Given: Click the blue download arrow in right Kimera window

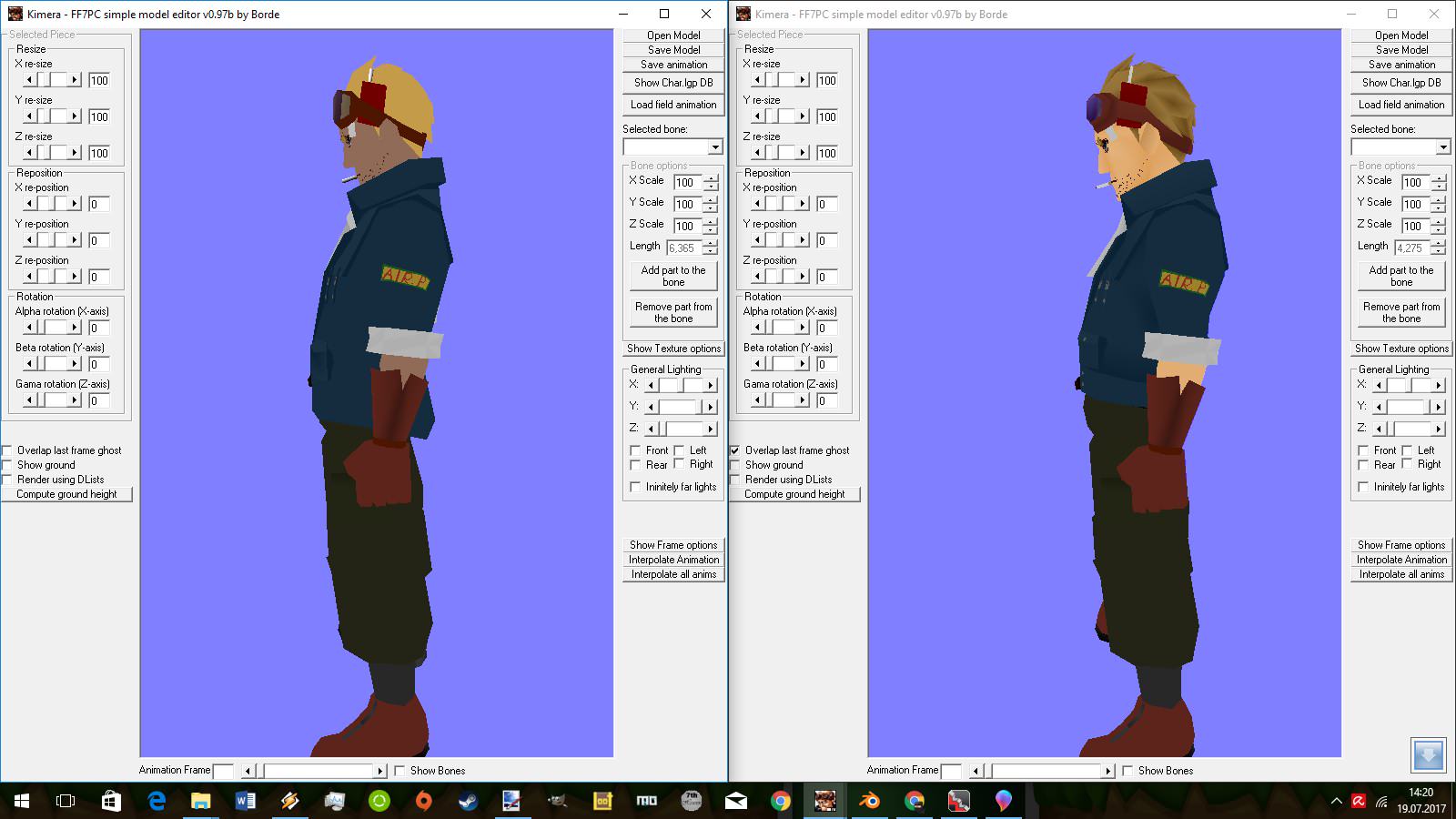Looking at the screenshot, I should 1428,754.
